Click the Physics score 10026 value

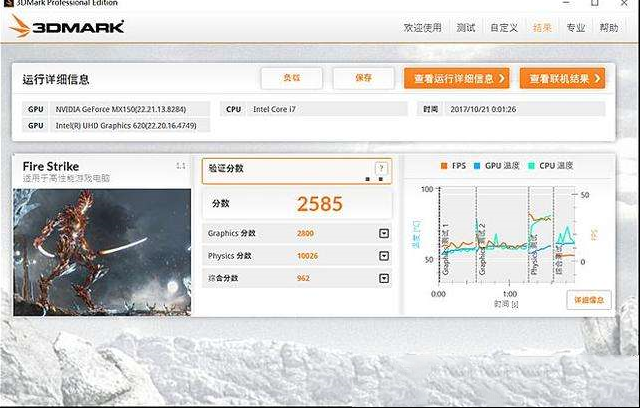[x=307, y=256]
